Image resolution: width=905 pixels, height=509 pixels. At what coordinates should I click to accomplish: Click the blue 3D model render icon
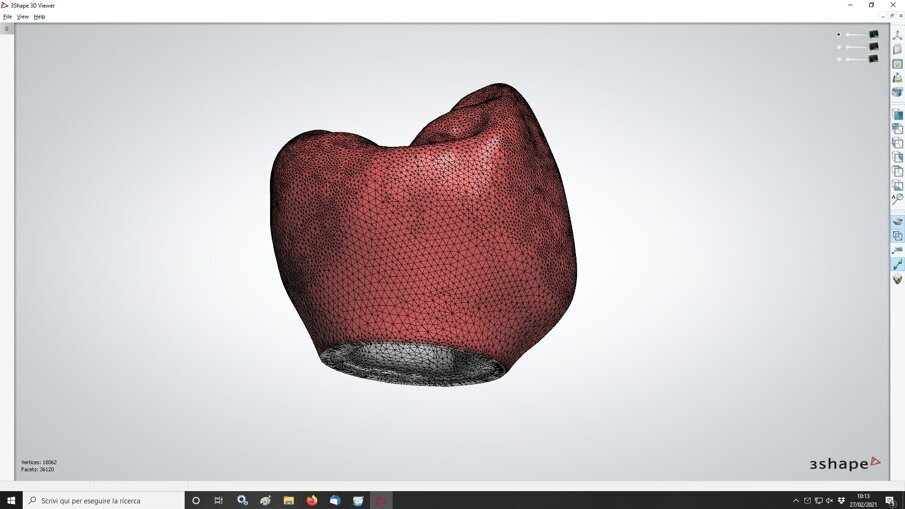tap(897, 92)
